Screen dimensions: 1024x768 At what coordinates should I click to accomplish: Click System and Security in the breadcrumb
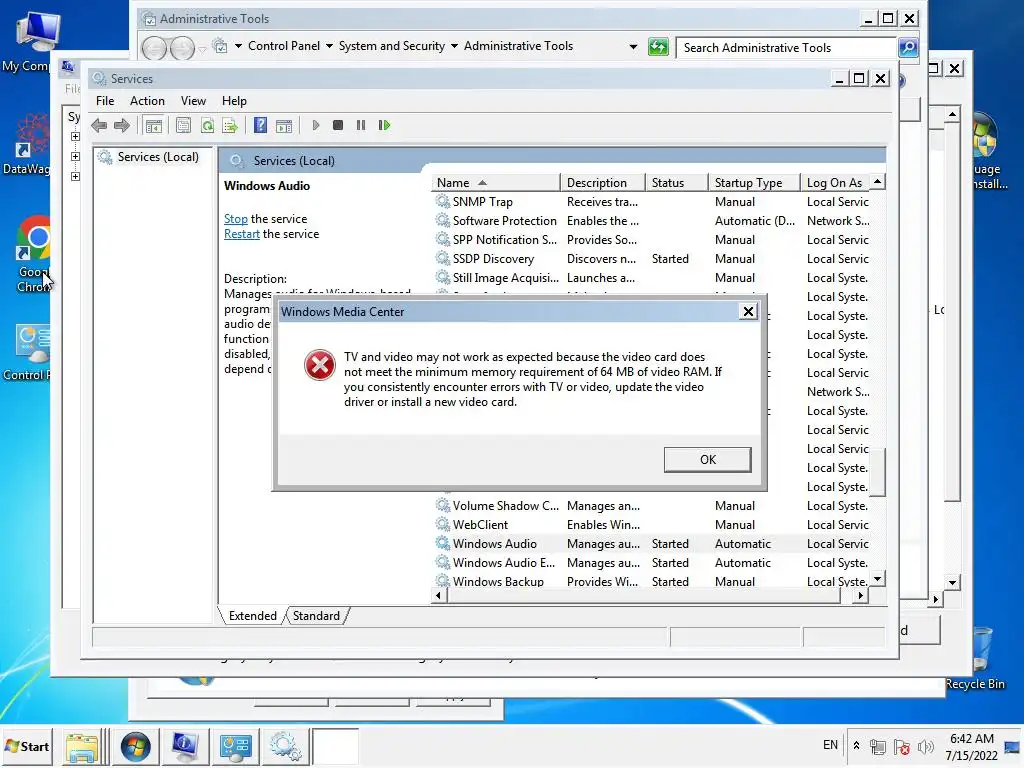click(391, 46)
